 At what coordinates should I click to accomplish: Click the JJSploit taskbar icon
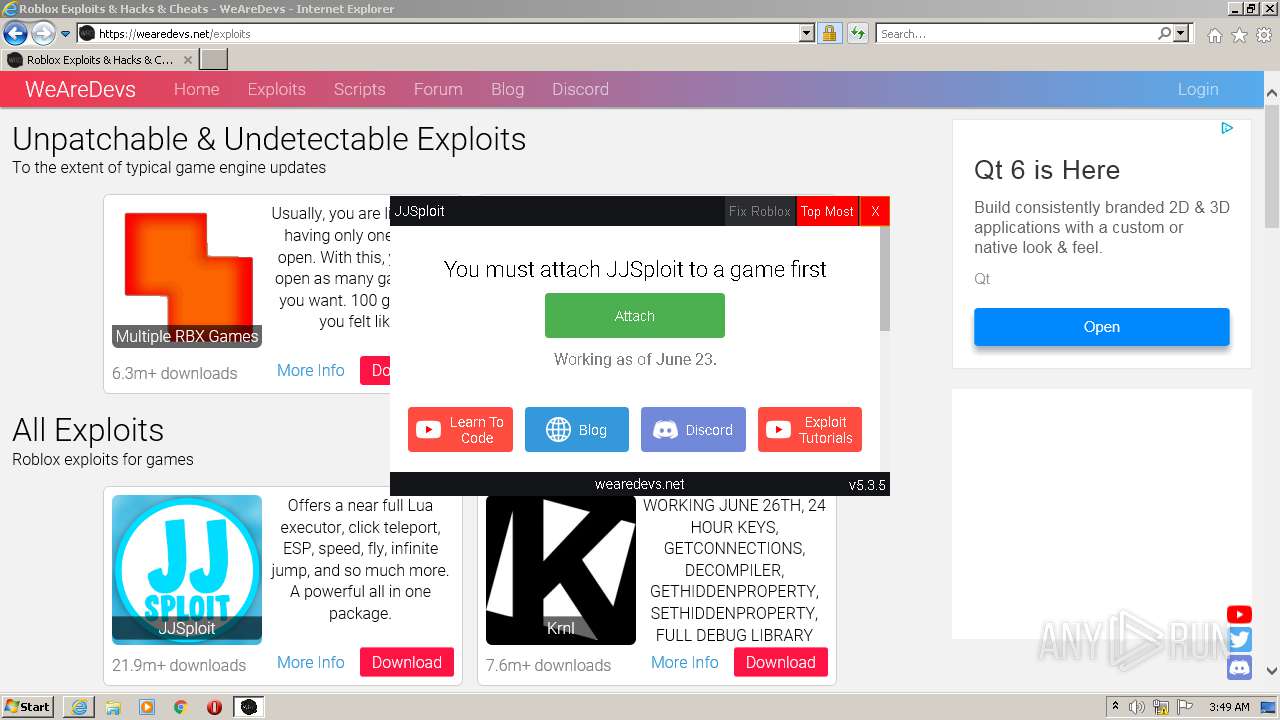[x=248, y=707]
